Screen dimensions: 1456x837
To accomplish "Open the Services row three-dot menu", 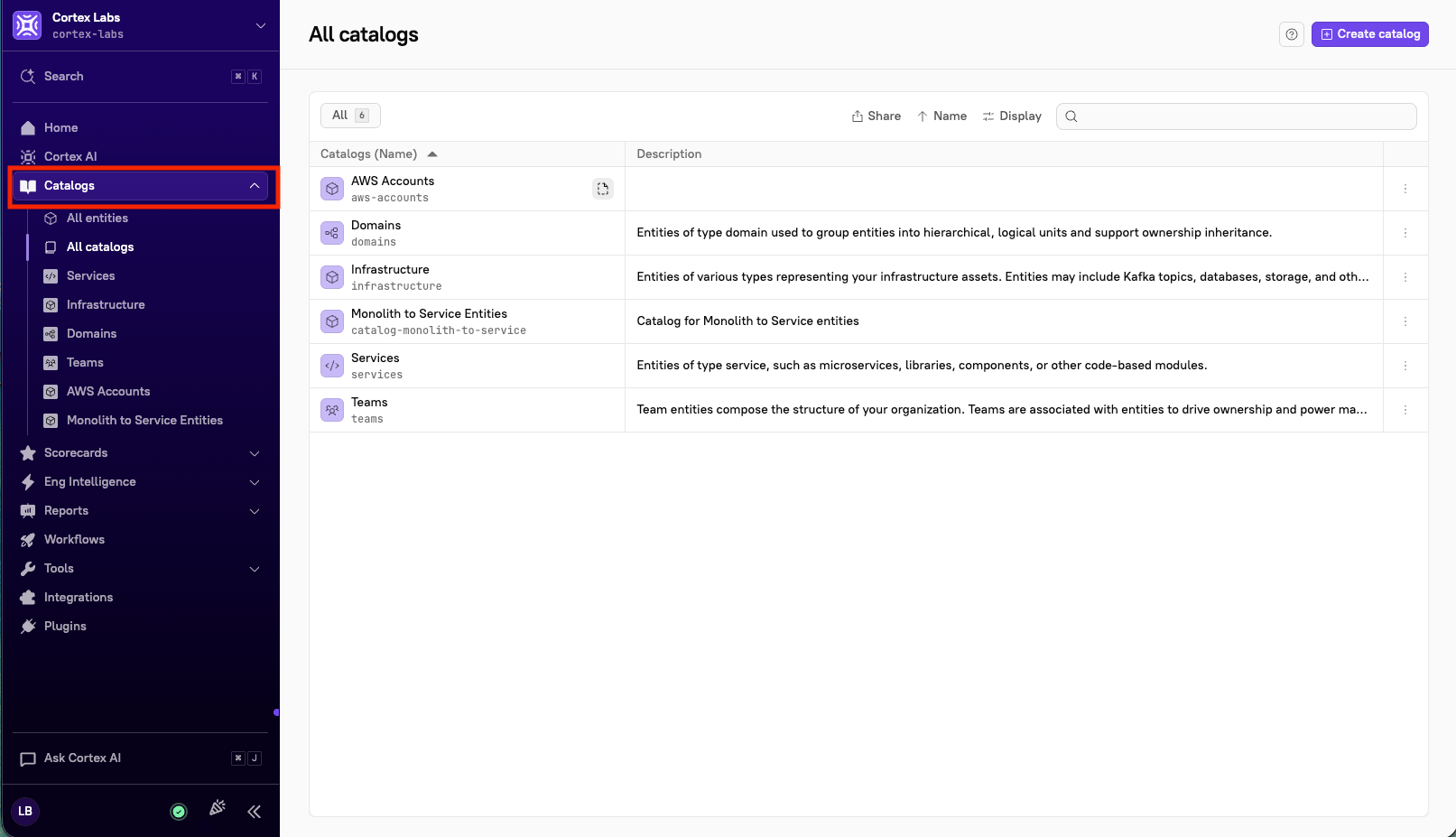I will pyautogui.click(x=1405, y=366).
